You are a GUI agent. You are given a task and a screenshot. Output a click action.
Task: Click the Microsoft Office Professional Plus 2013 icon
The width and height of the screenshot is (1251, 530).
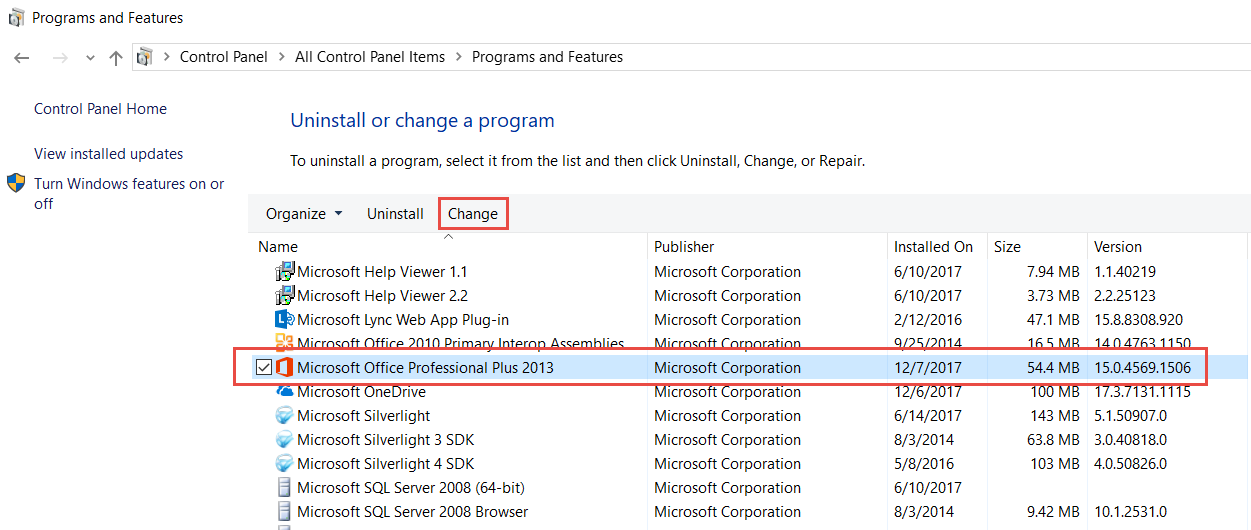(284, 368)
